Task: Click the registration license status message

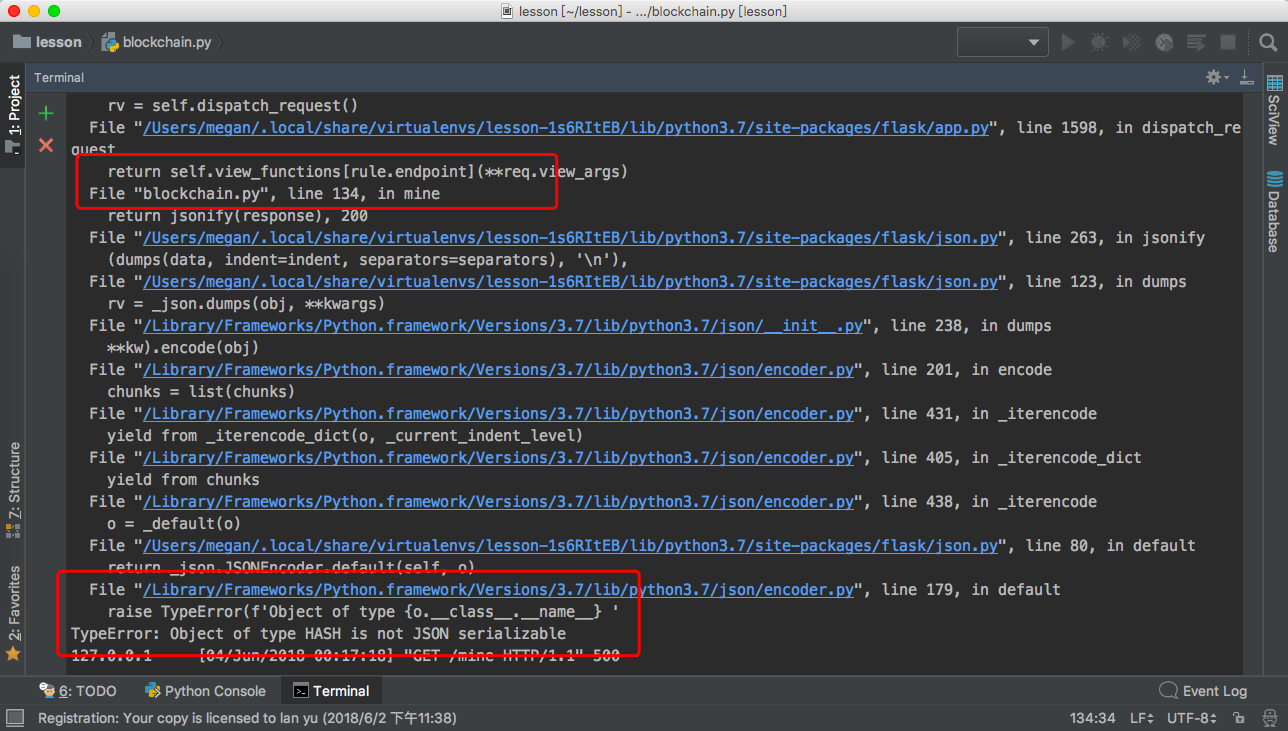Action: [x=247, y=718]
